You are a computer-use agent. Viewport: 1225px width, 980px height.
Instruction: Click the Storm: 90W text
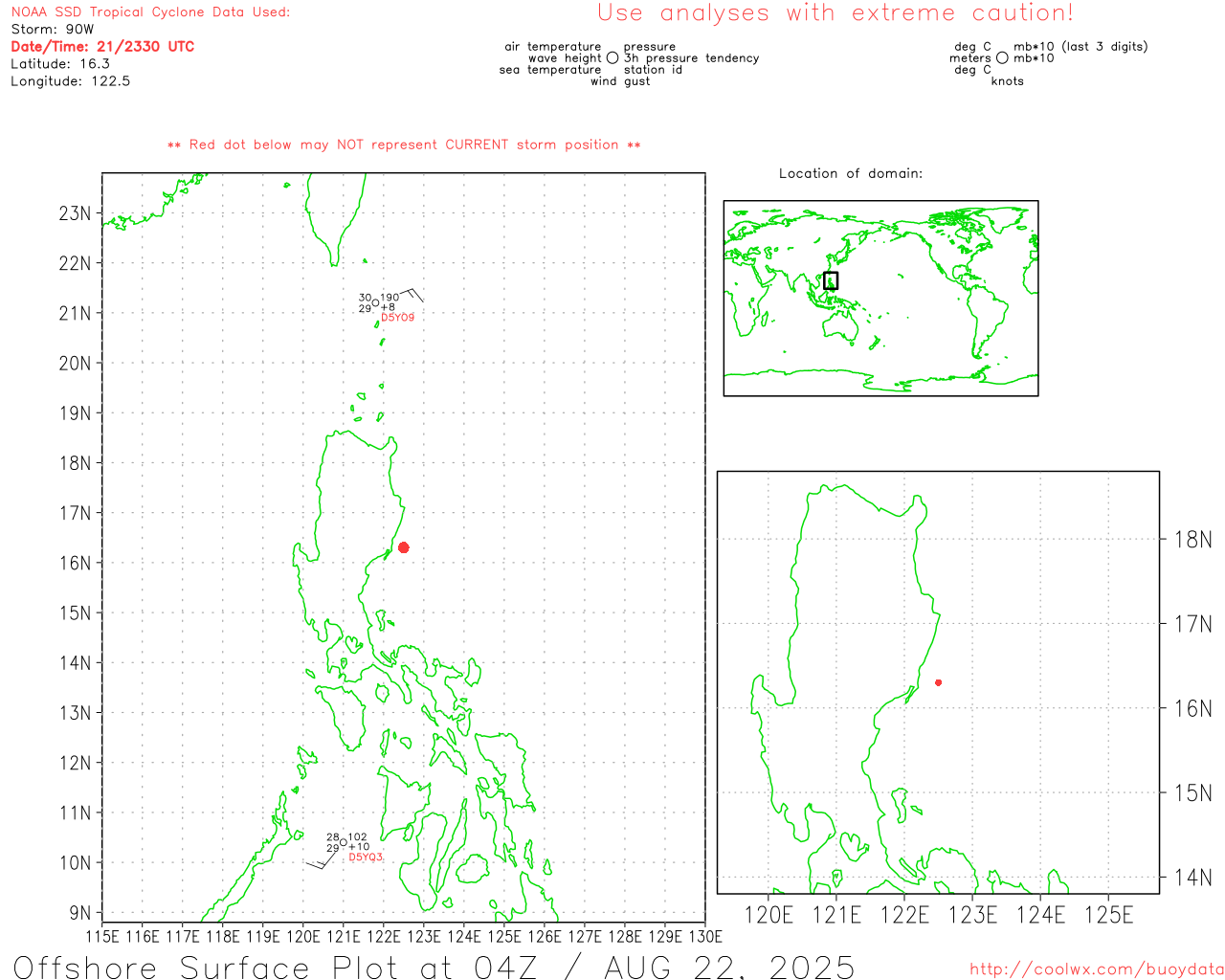53,30
